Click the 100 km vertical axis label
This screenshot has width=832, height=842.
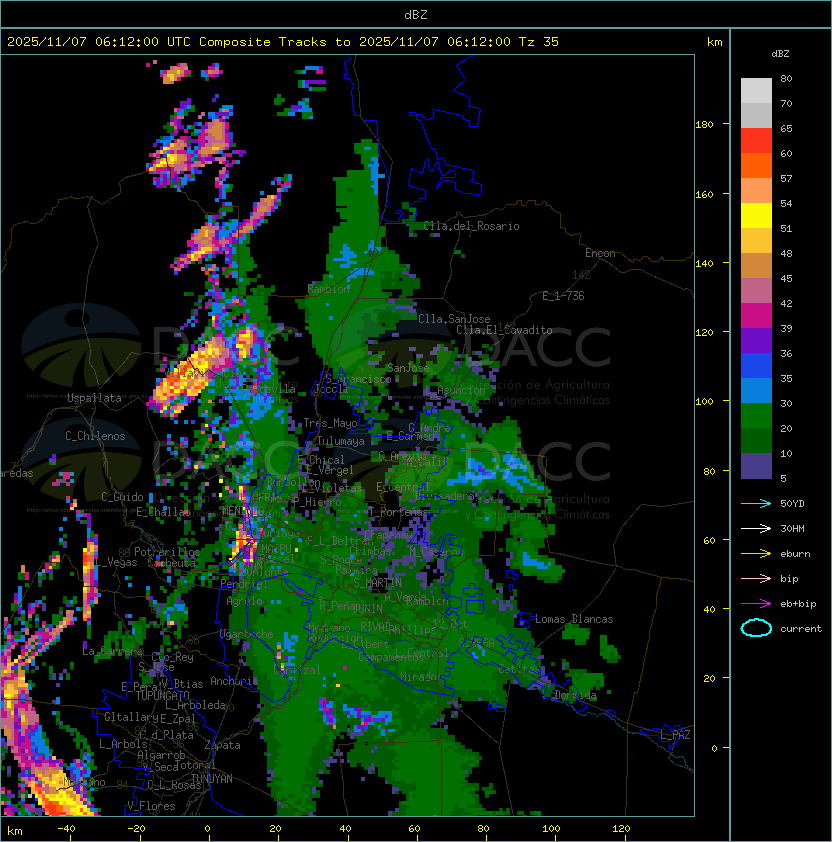click(x=704, y=401)
